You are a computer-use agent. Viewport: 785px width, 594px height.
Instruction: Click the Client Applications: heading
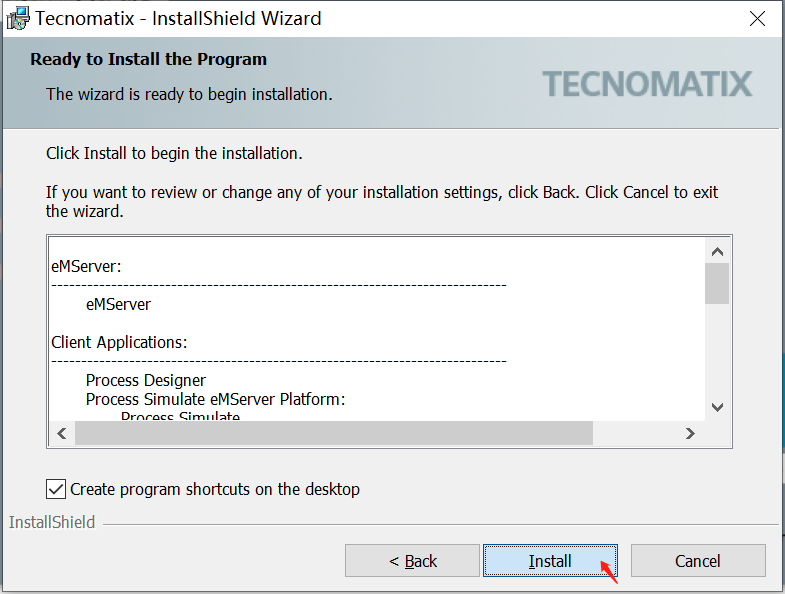pos(119,343)
